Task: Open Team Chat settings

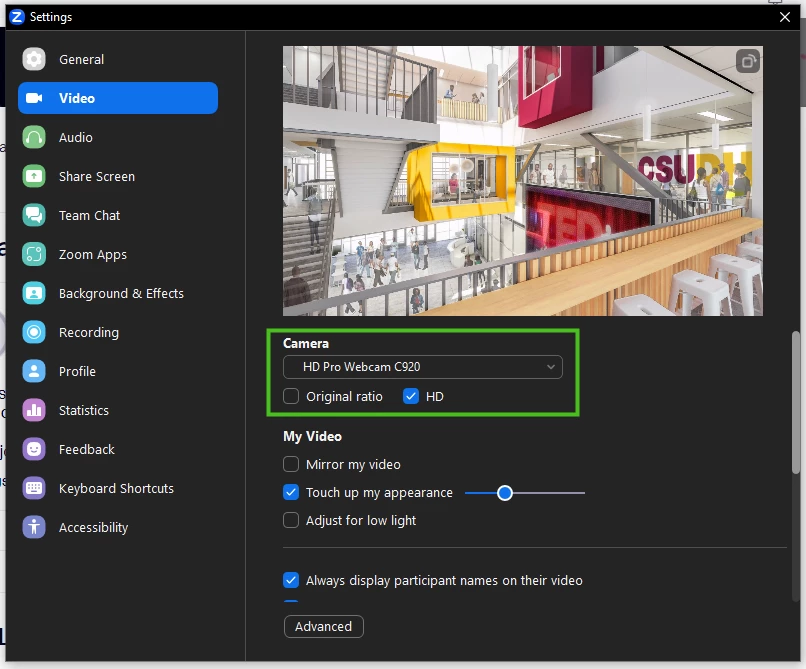Action: [118, 215]
